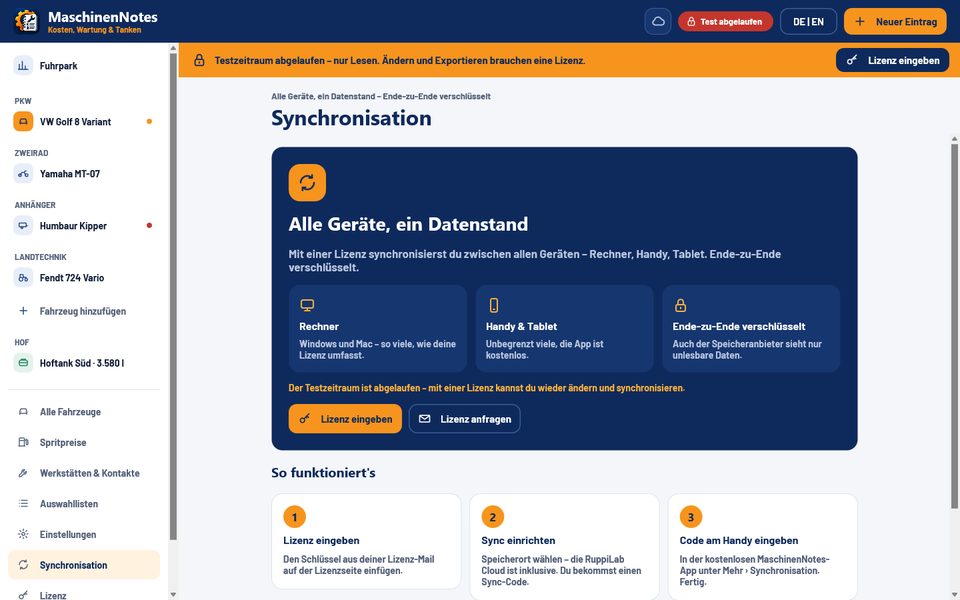Open Fendt 724 Vario entry
Viewport: 960px width, 600px height.
click(x=84, y=277)
